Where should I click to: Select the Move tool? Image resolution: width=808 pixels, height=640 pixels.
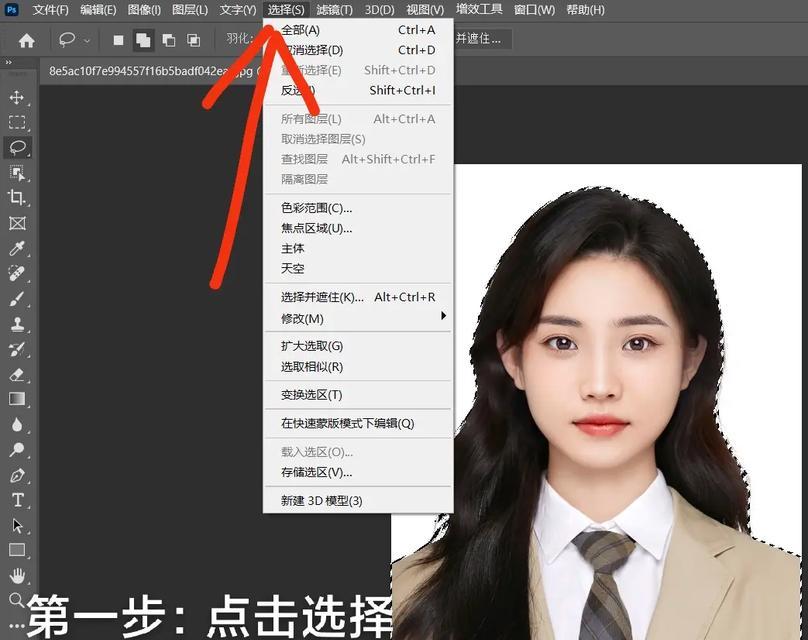tap(18, 97)
